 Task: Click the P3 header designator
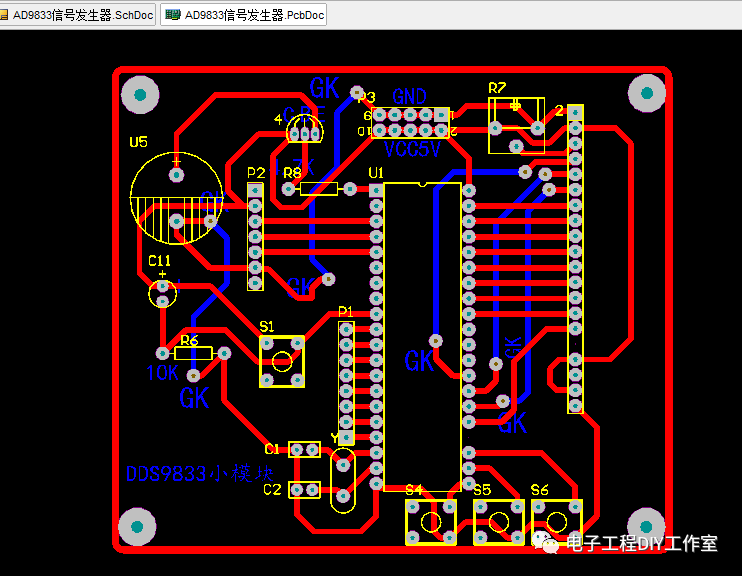pos(367,97)
